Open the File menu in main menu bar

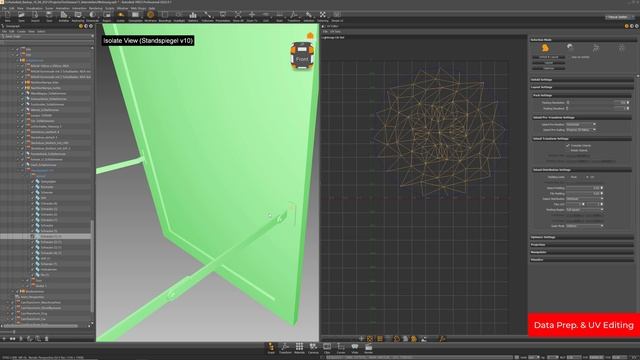pos(4,8)
